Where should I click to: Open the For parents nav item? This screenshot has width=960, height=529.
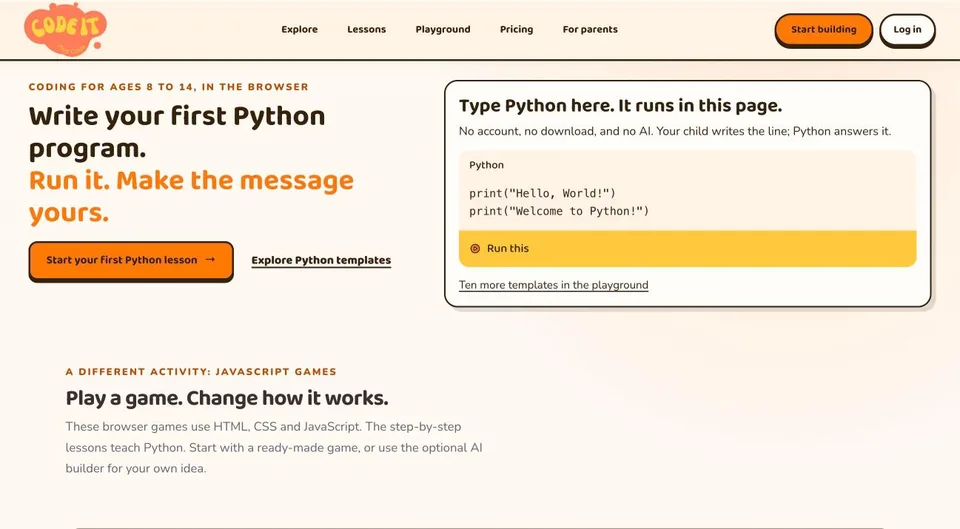590,29
